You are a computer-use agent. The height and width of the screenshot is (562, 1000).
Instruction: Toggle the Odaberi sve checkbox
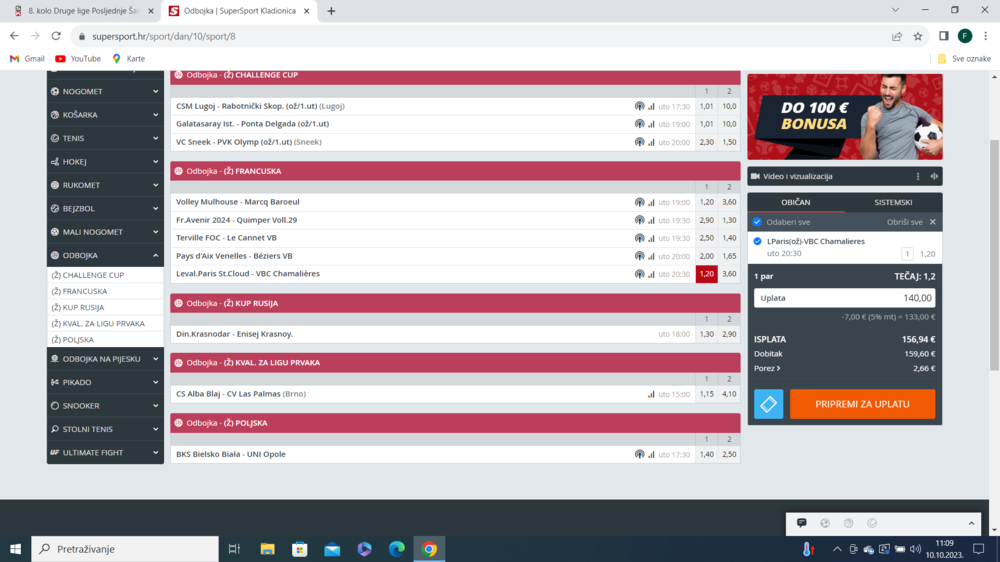tap(757, 222)
